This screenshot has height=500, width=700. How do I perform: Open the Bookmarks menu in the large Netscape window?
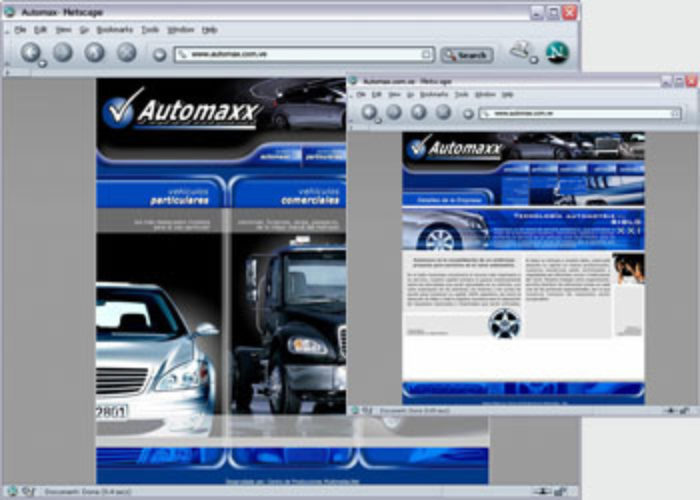point(115,30)
